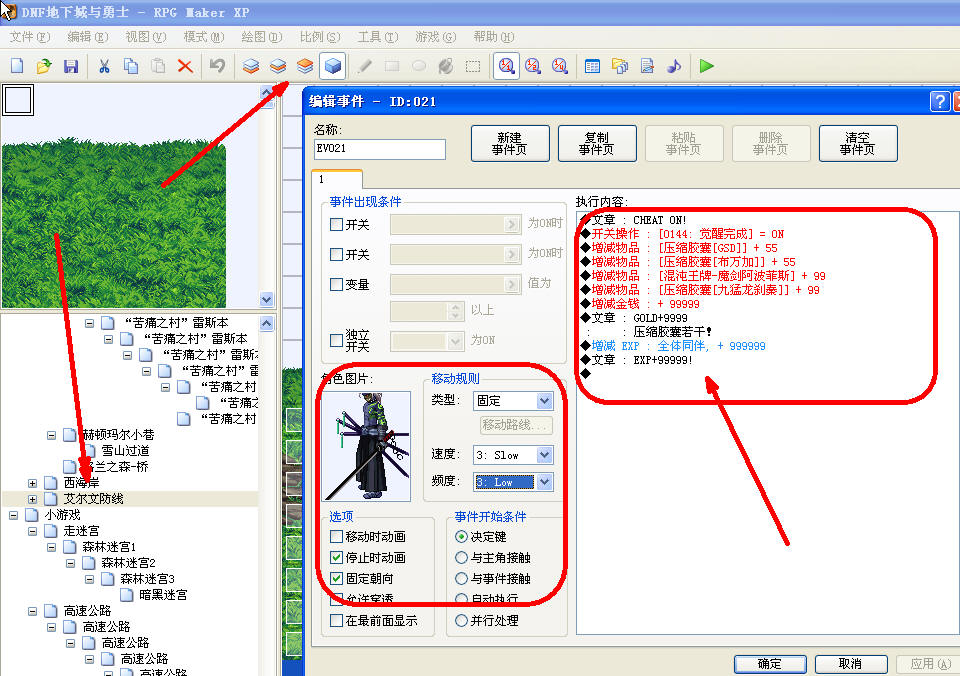
Task: Open the 文件(F) menu
Action: tap(29, 37)
